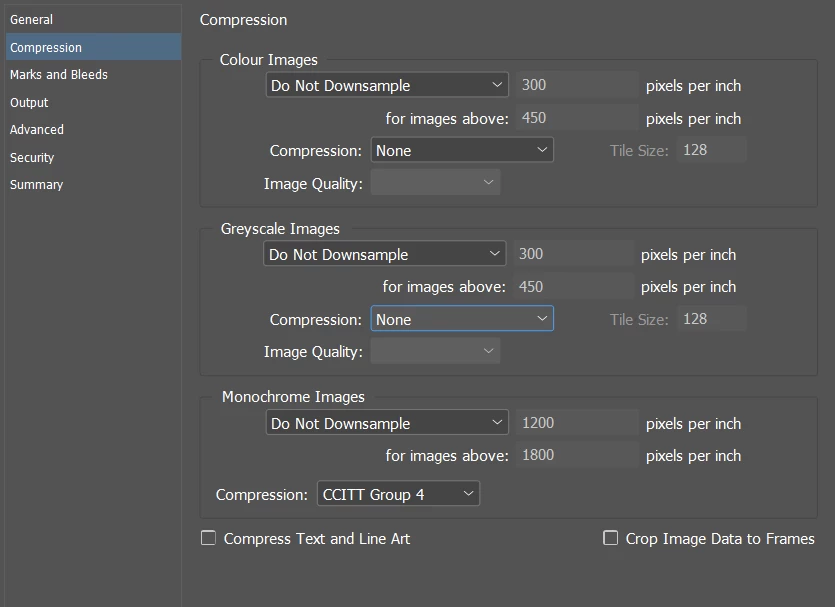Expand Greyscale Images Compression dropdown

point(462,320)
